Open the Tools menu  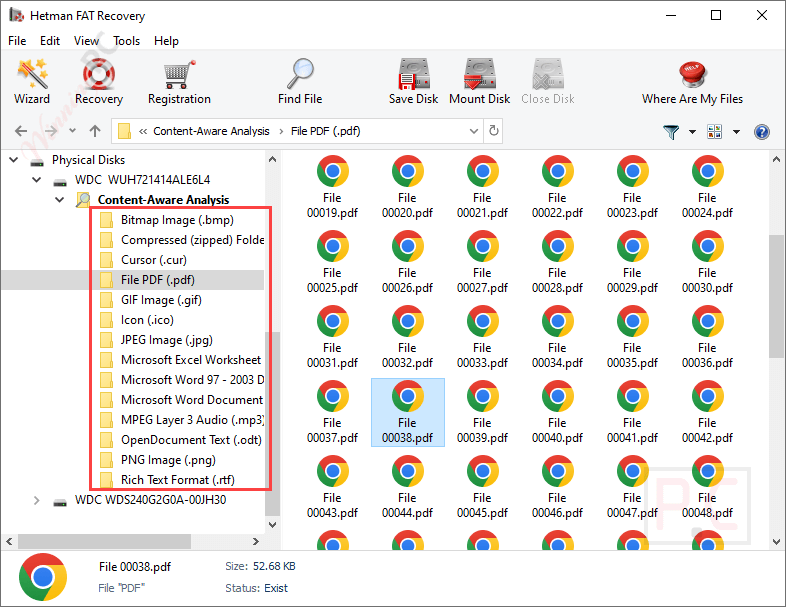pyautogui.click(x=126, y=41)
